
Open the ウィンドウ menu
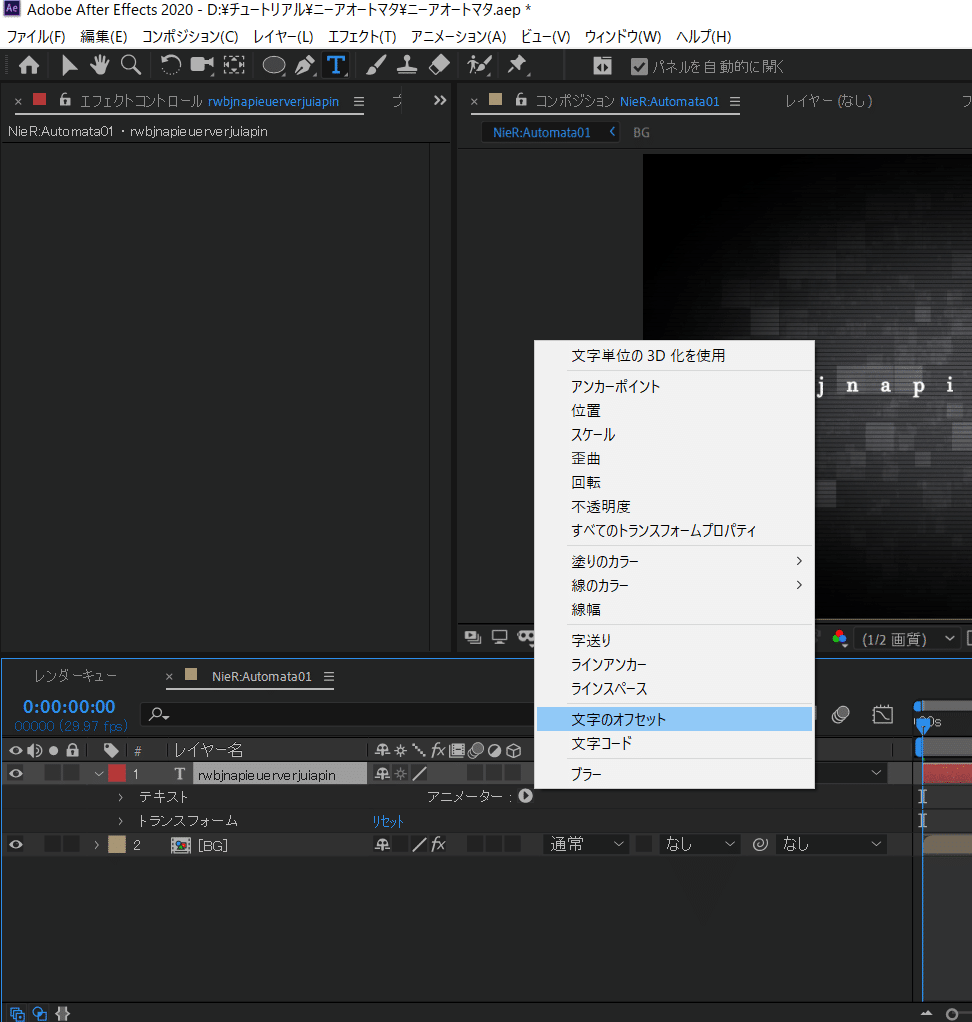pyautogui.click(x=623, y=36)
